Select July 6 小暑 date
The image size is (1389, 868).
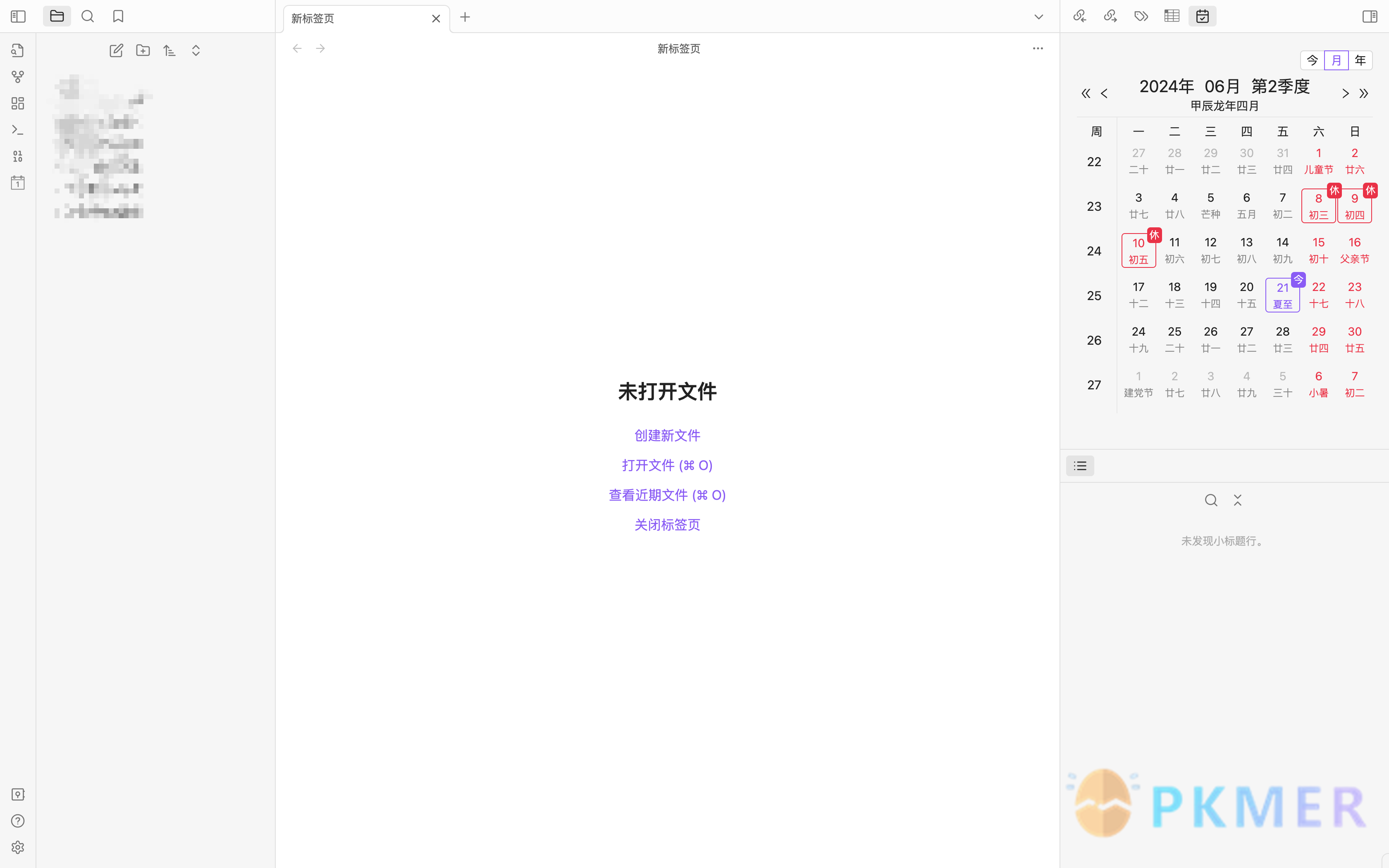coord(1318,385)
